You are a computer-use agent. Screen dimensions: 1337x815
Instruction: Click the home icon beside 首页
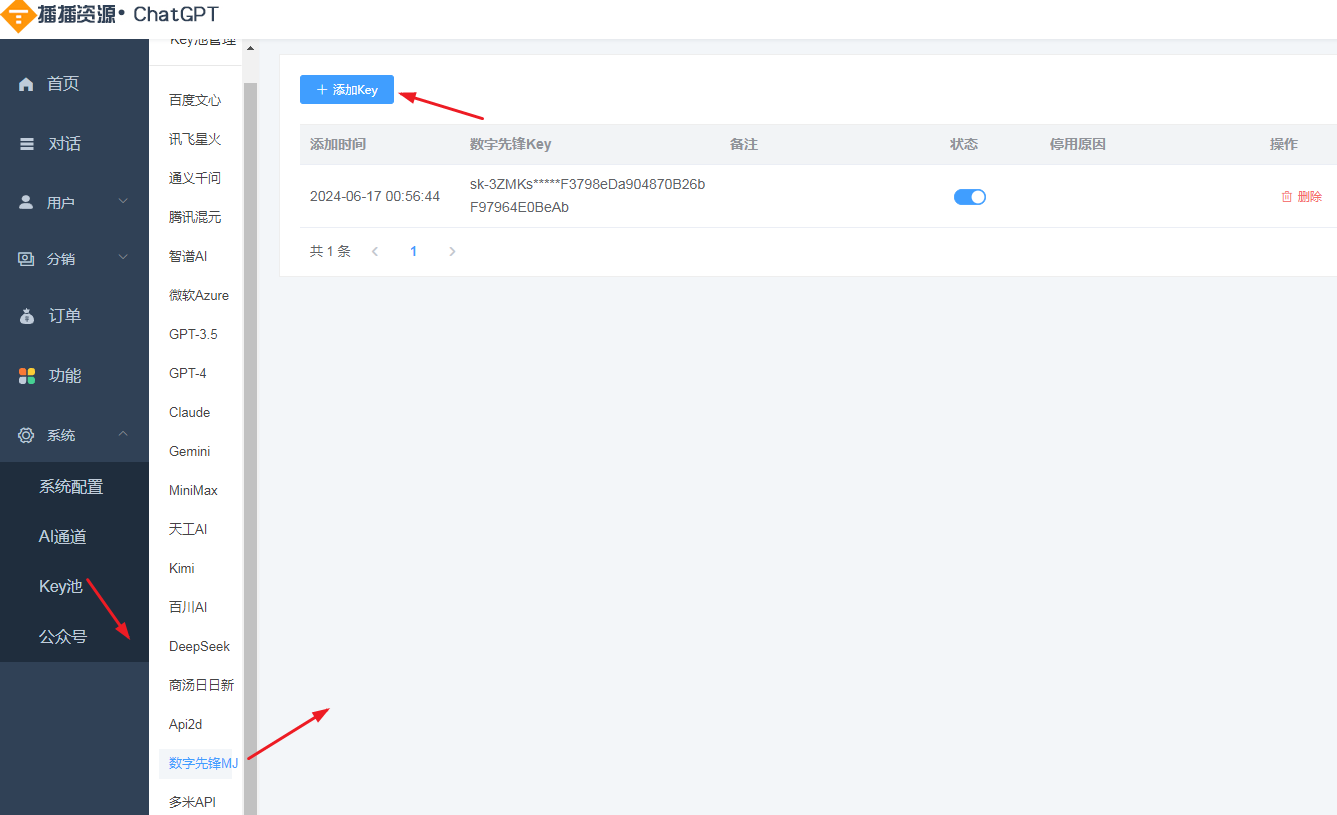click(26, 84)
